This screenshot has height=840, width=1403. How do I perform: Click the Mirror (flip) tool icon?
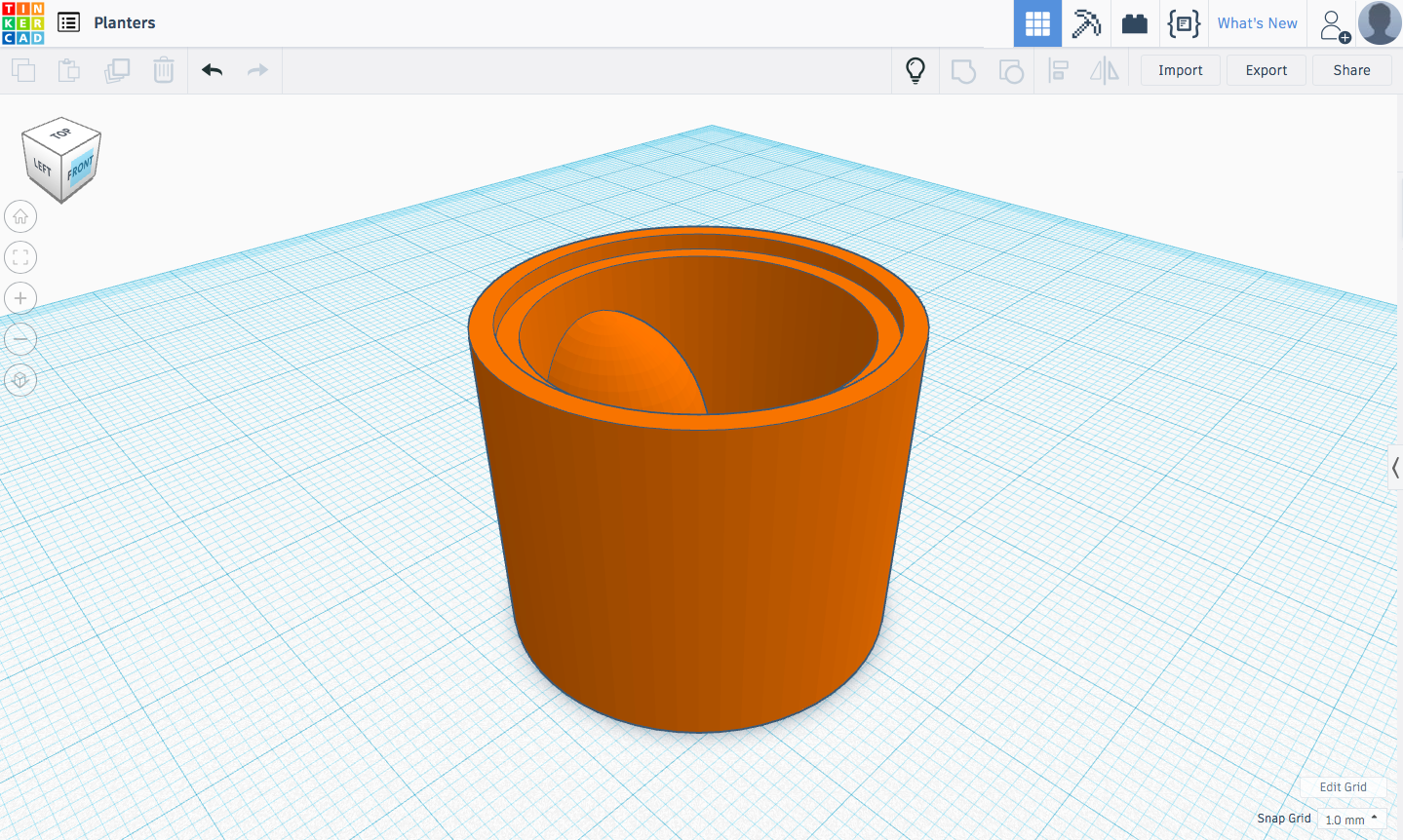click(1105, 70)
